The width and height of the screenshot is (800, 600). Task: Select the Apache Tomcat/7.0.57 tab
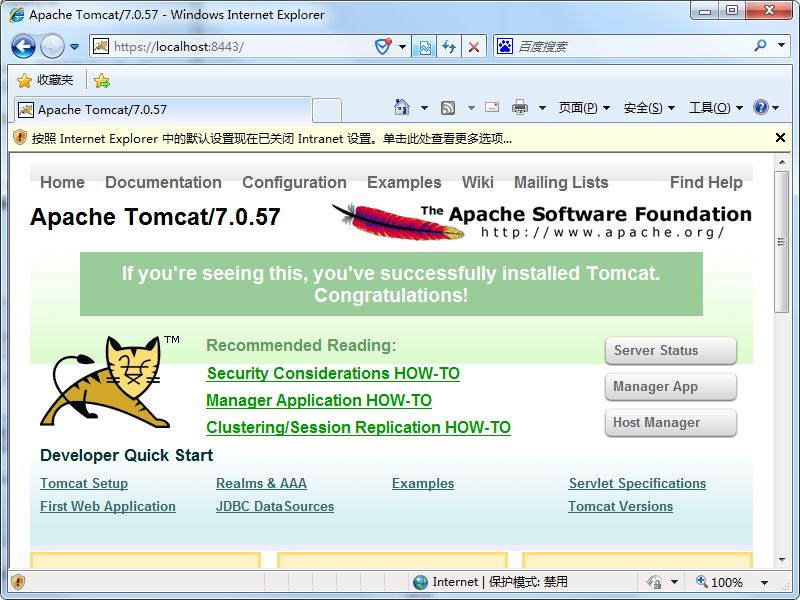click(x=163, y=110)
